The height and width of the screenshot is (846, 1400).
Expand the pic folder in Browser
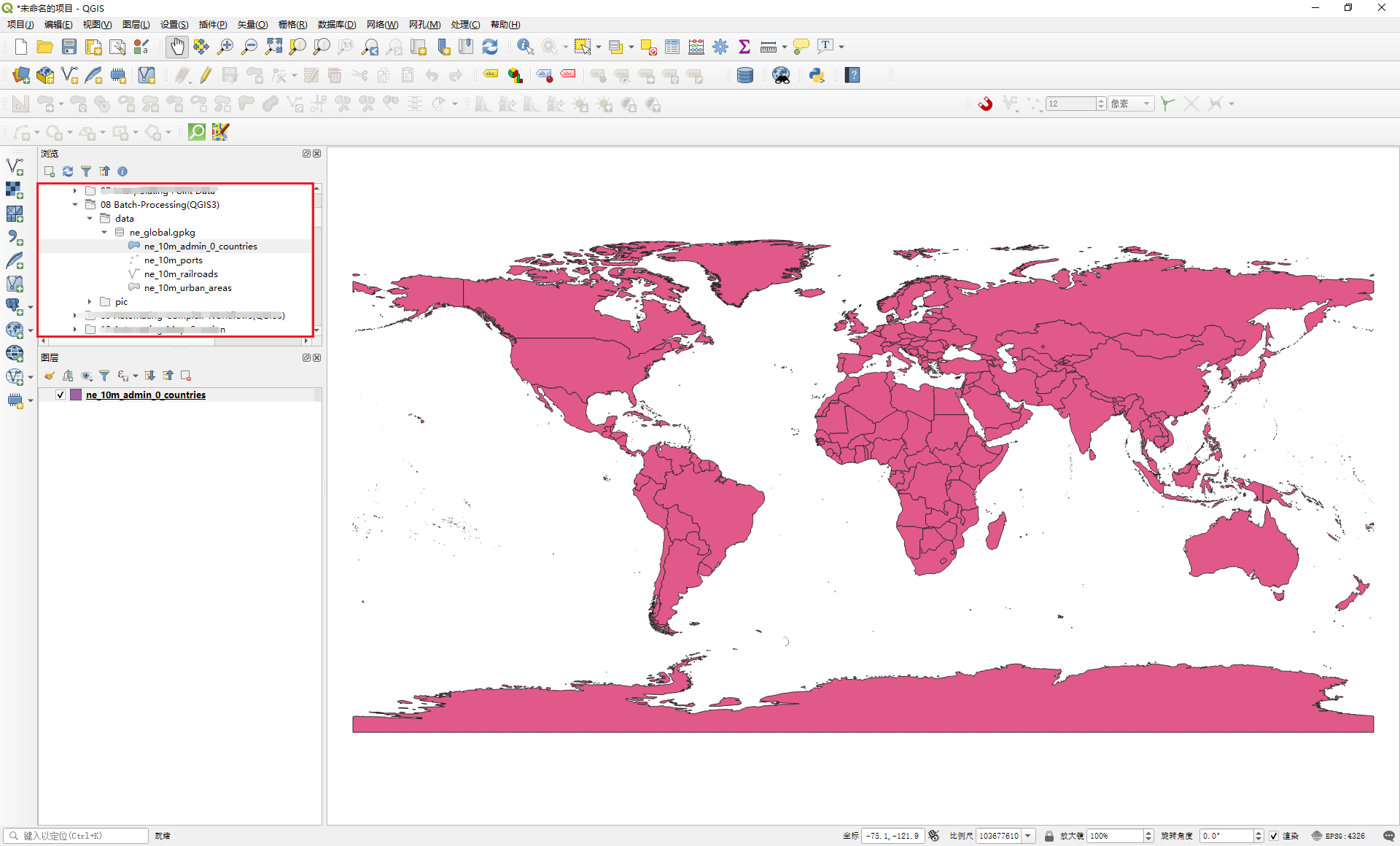[x=89, y=301]
